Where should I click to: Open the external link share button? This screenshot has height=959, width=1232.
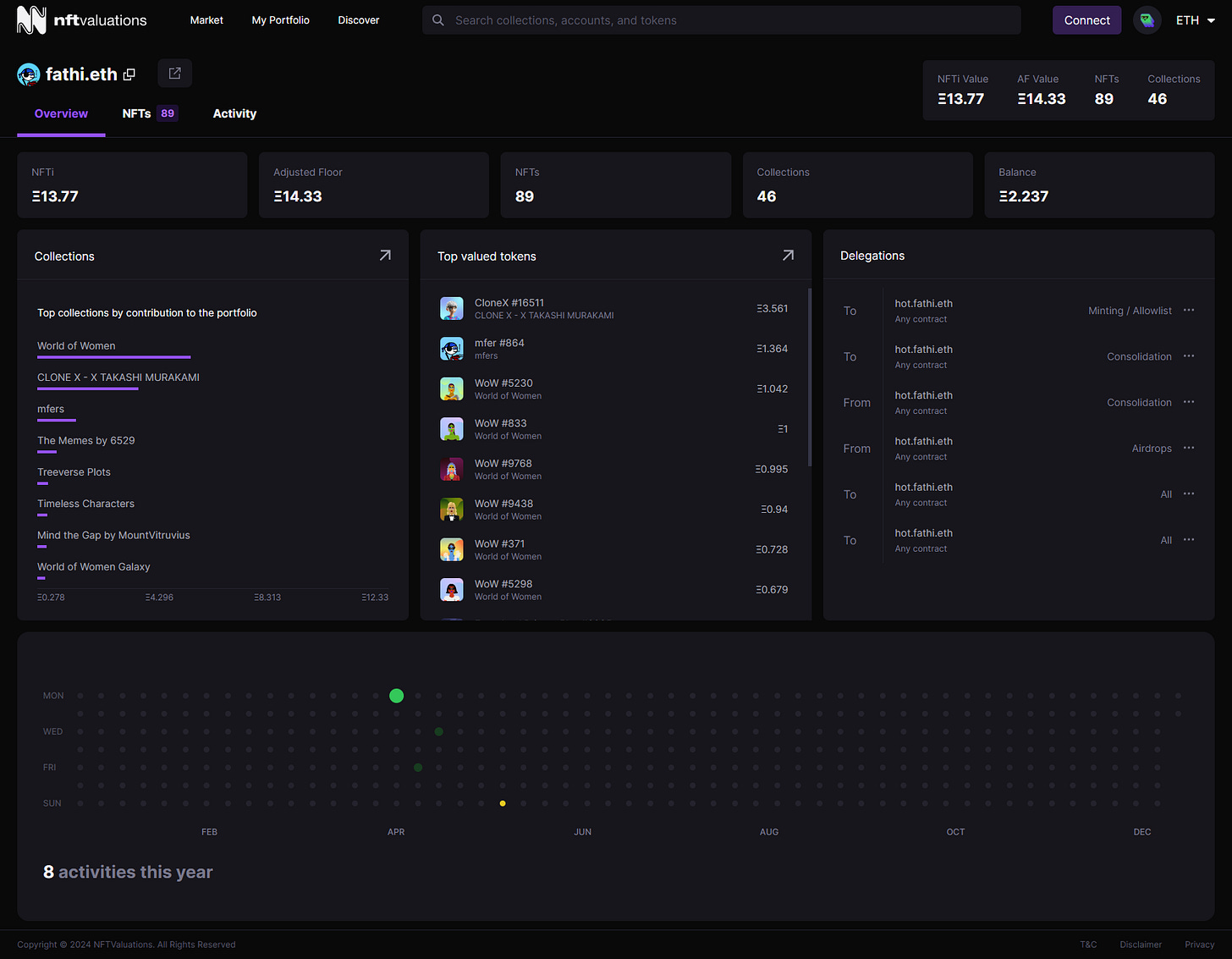pyautogui.click(x=174, y=74)
